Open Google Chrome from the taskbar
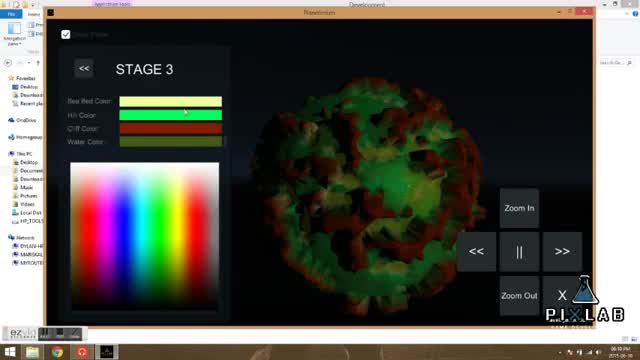Viewport: 640px width, 360px height. [57, 352]
